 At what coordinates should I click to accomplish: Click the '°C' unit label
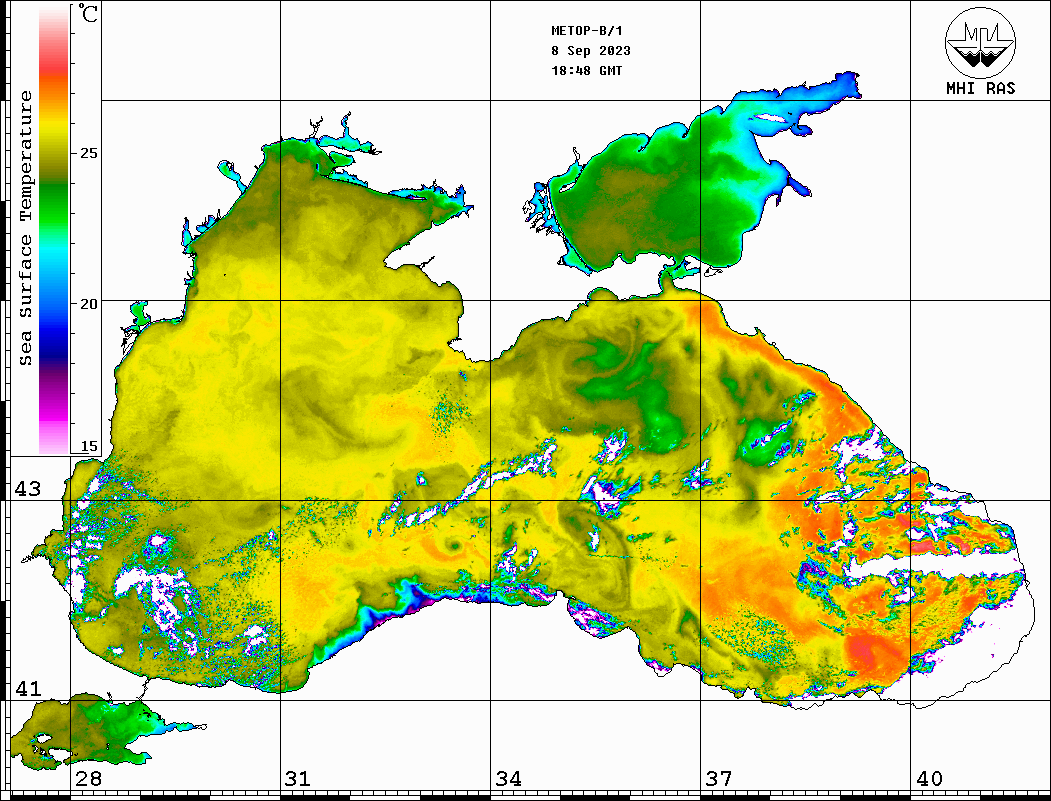[x=87, y=13]
